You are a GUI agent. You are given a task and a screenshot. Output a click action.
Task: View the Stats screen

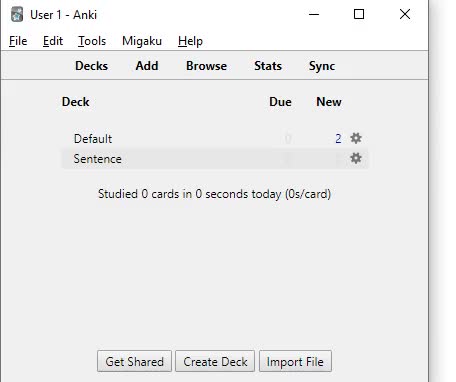(268, 66)
